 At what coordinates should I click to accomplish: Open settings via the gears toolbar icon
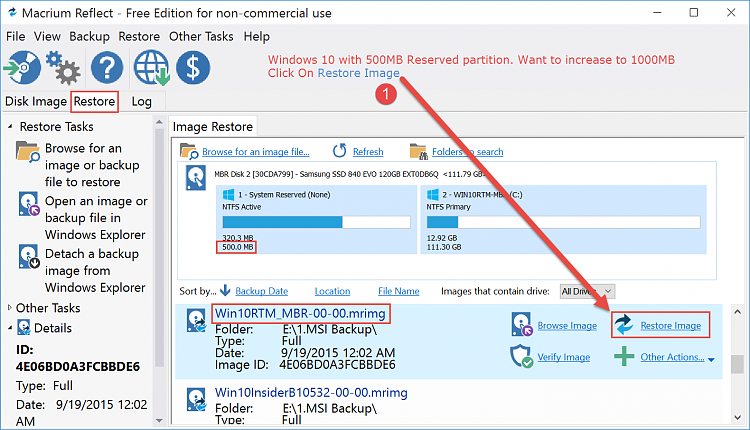(63, 67)
